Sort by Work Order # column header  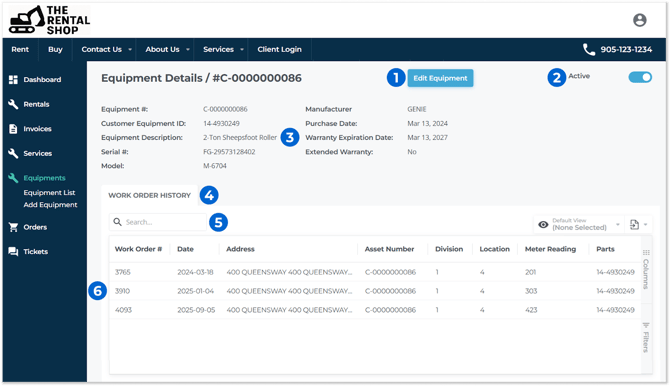tap(138, 249)
